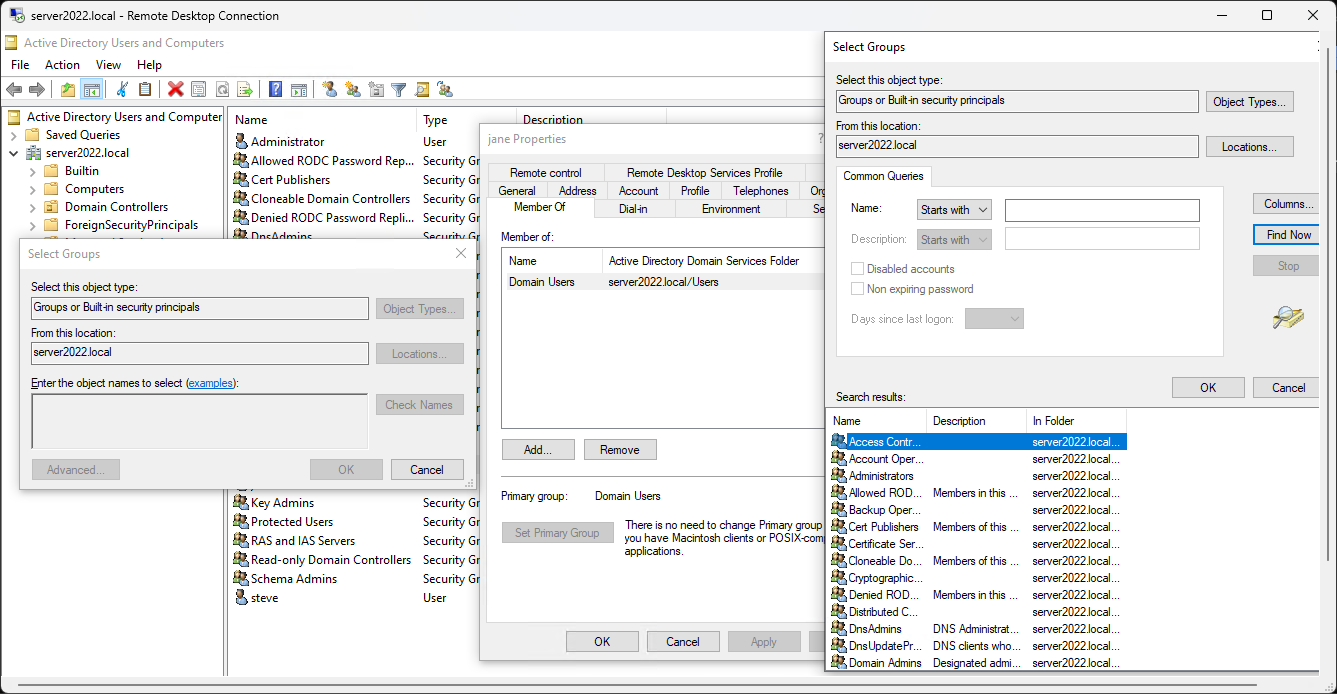Image resolution: width=1337 pixels, height=694 pixels.
Task: Collapse the server2022.local tree node
Action: (14, 153)
